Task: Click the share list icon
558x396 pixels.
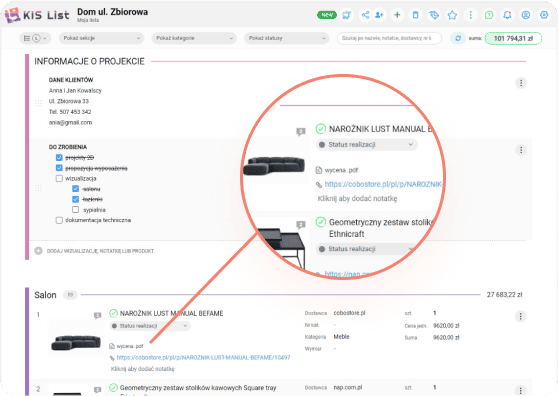Action: coord(365,15)
